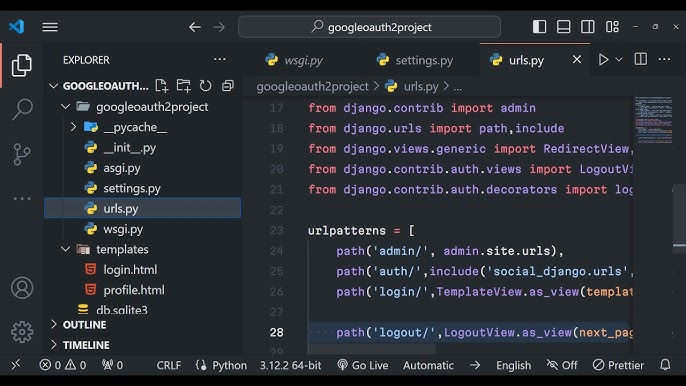
Task: Collapse all folders in Explorer
Action: pyautogui.click(x=228, y=86)
